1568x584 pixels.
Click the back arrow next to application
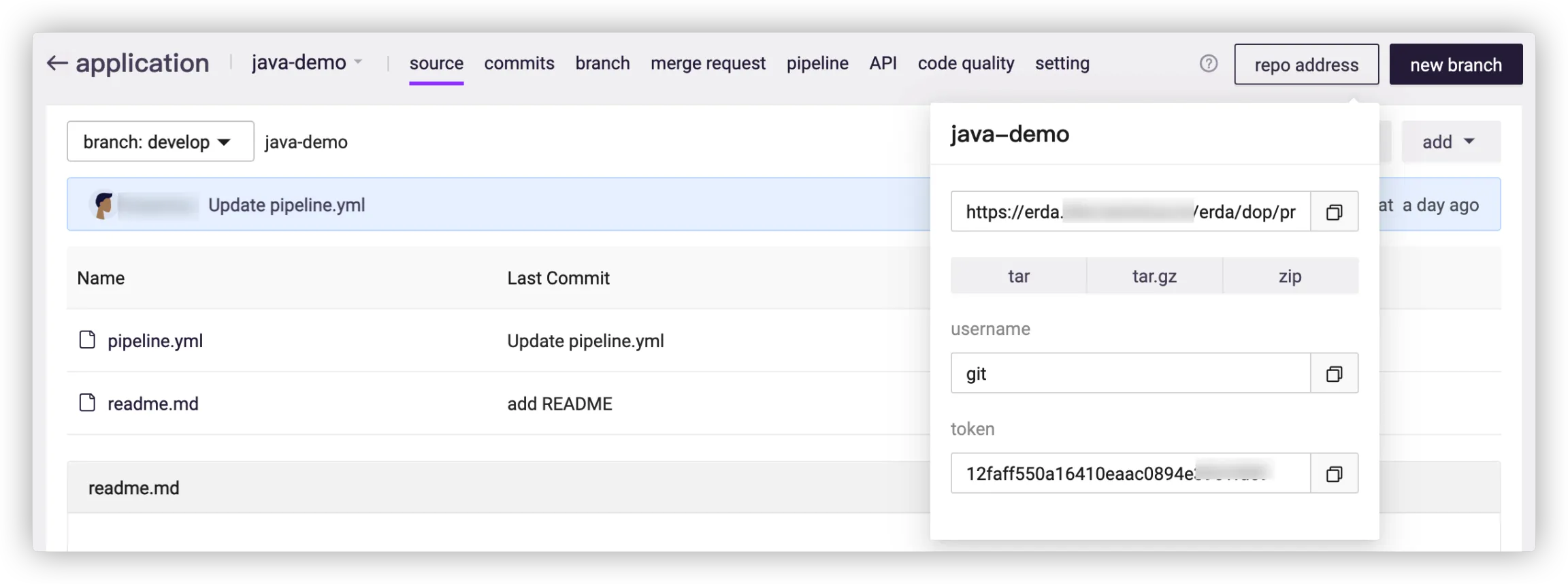pos(57,64)
